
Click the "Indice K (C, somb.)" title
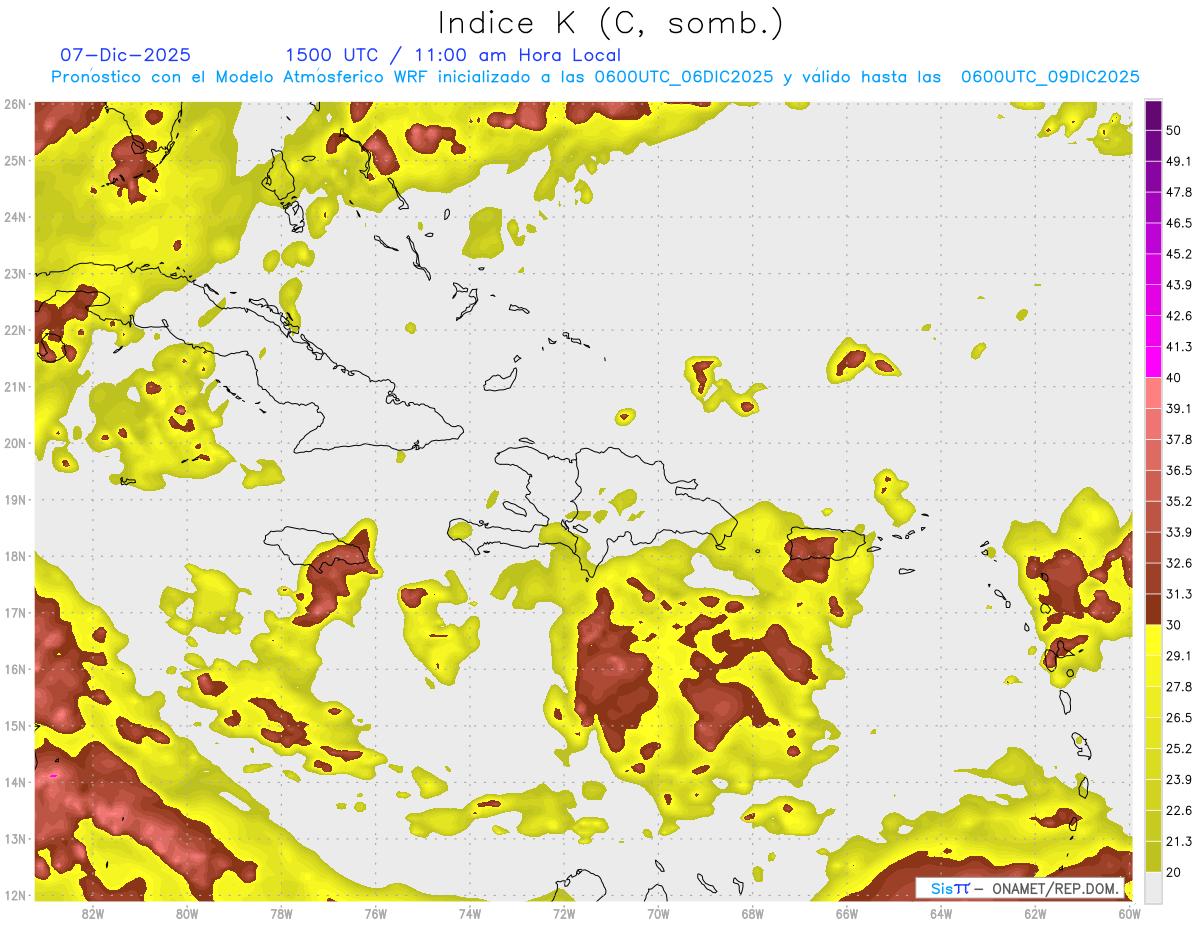coord(610,22)
